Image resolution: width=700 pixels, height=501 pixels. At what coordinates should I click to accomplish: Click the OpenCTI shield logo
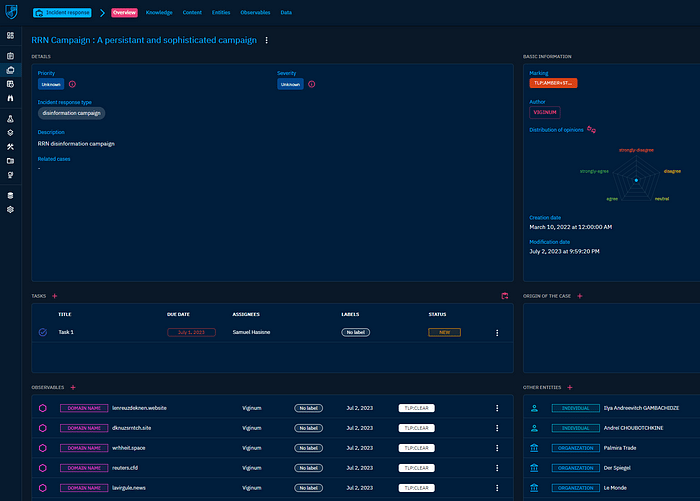(10, 13)
